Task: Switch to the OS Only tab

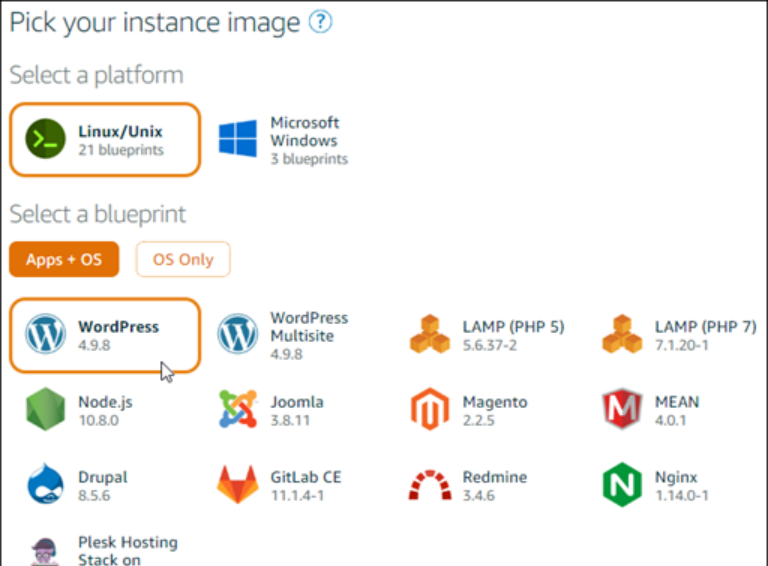Action: [183, 259]
